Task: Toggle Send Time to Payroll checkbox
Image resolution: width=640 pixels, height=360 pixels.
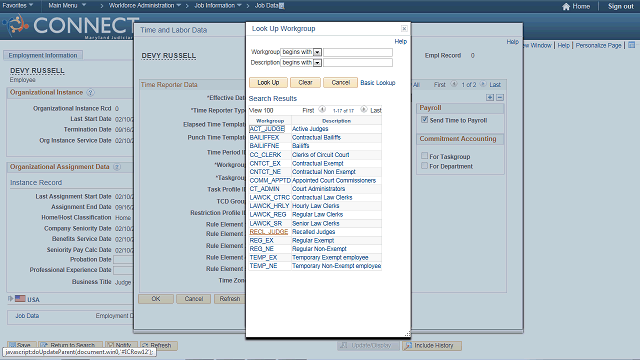Action: [424, 120]
